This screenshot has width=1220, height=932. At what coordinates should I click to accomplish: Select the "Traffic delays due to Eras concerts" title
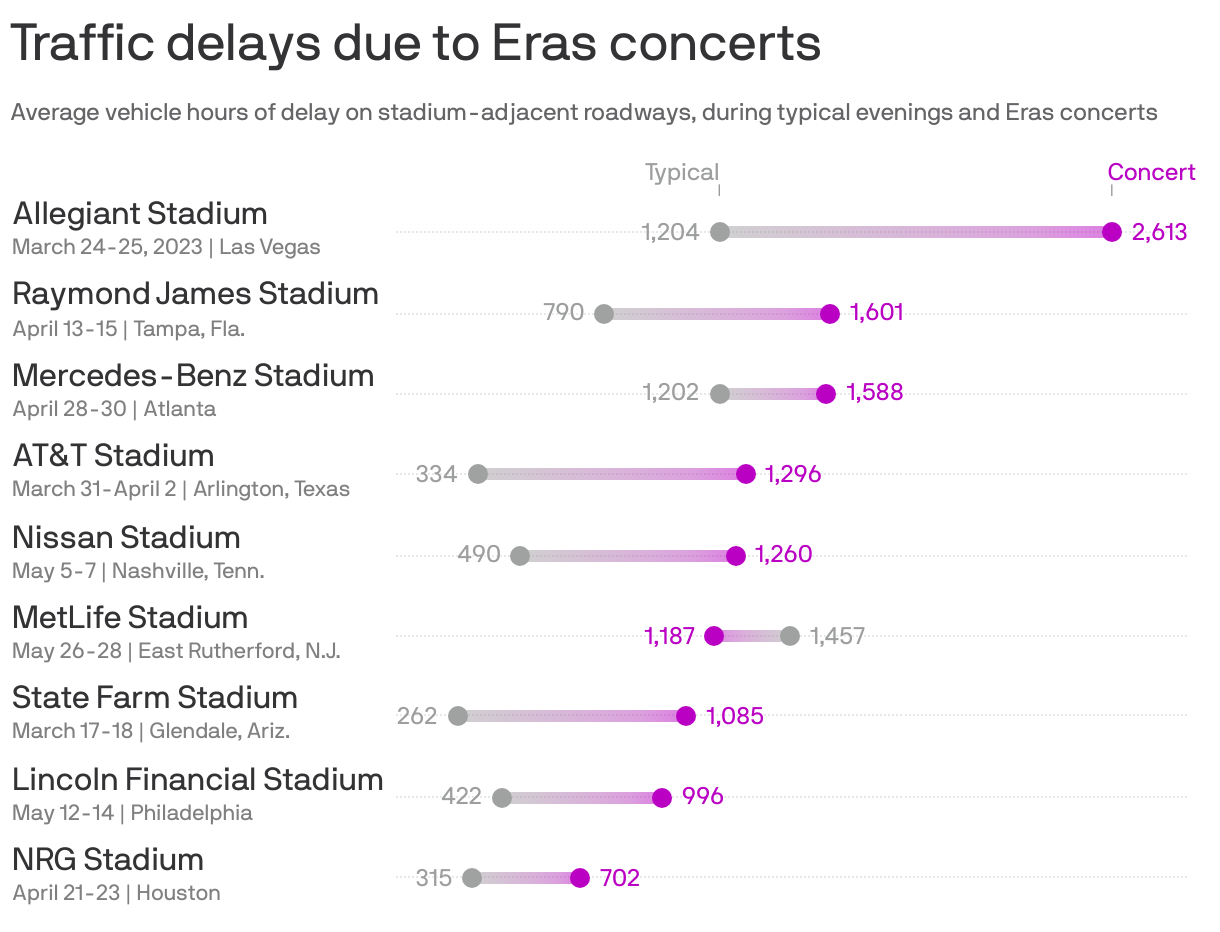[x=415, y=43]
